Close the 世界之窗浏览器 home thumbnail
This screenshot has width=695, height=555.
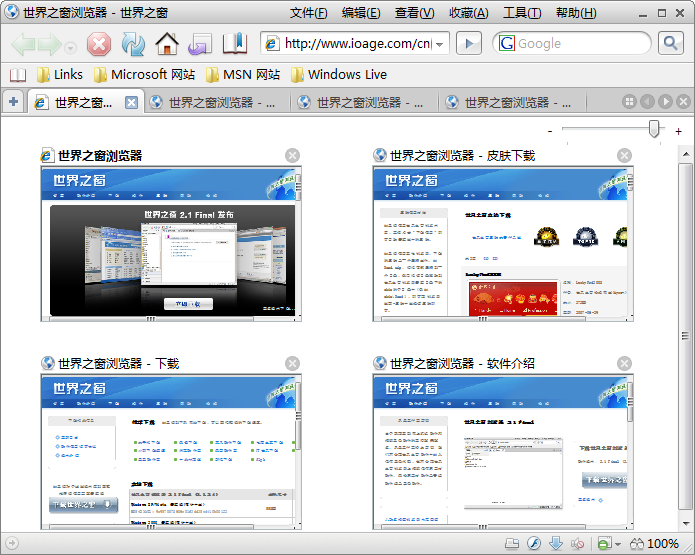(292, 156)
